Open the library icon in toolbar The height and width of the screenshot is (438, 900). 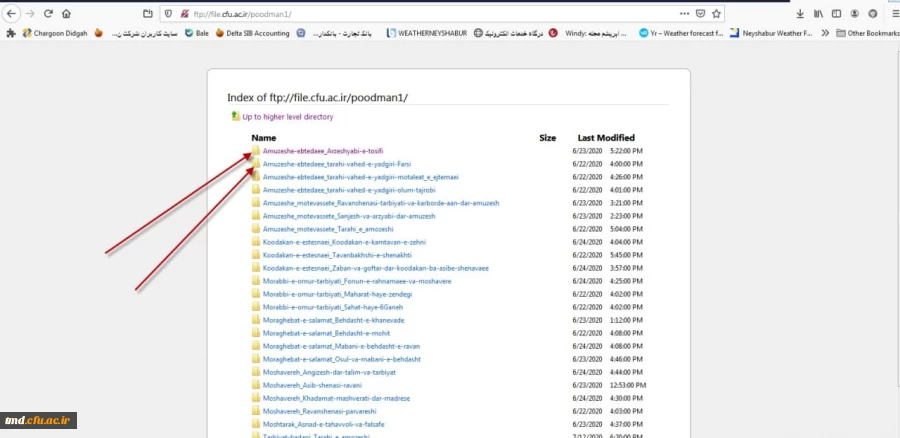pyautogui.click(x=819, y=14)
